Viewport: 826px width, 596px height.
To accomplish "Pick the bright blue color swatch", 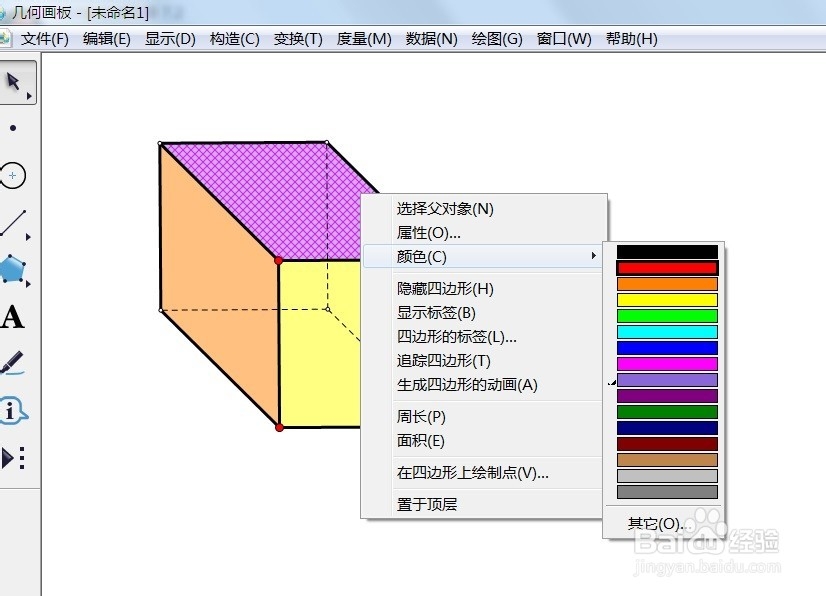I will coord(667,348).
